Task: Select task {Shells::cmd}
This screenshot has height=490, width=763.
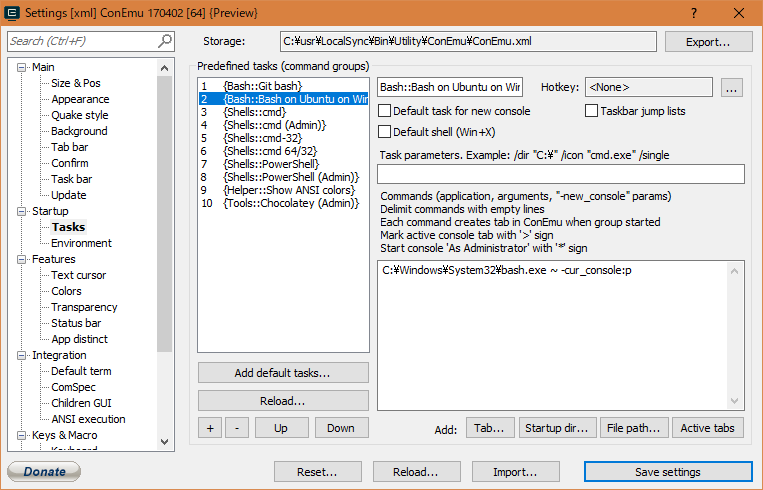Action: (283, 112)
